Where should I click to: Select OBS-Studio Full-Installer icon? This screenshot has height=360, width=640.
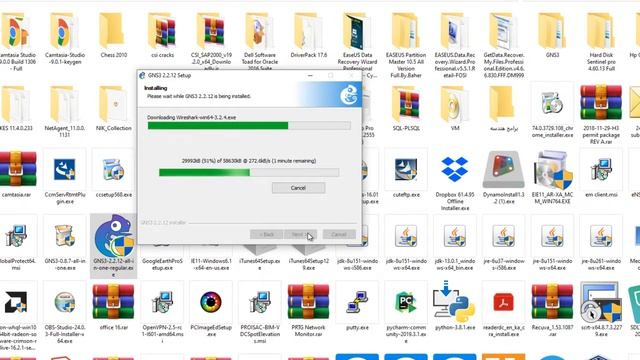pyautogui.click(x=64, y=302)
